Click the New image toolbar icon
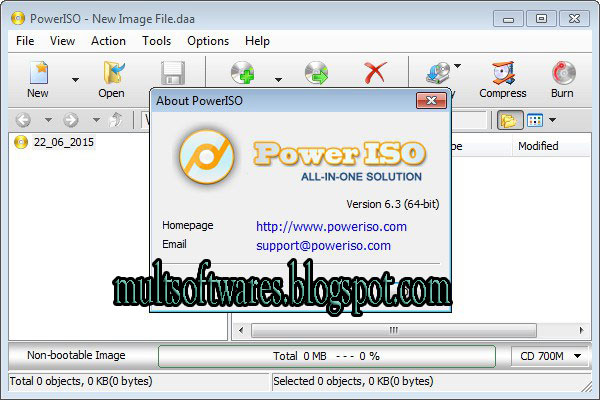This screenshot has width=600, height=400. 39,73
